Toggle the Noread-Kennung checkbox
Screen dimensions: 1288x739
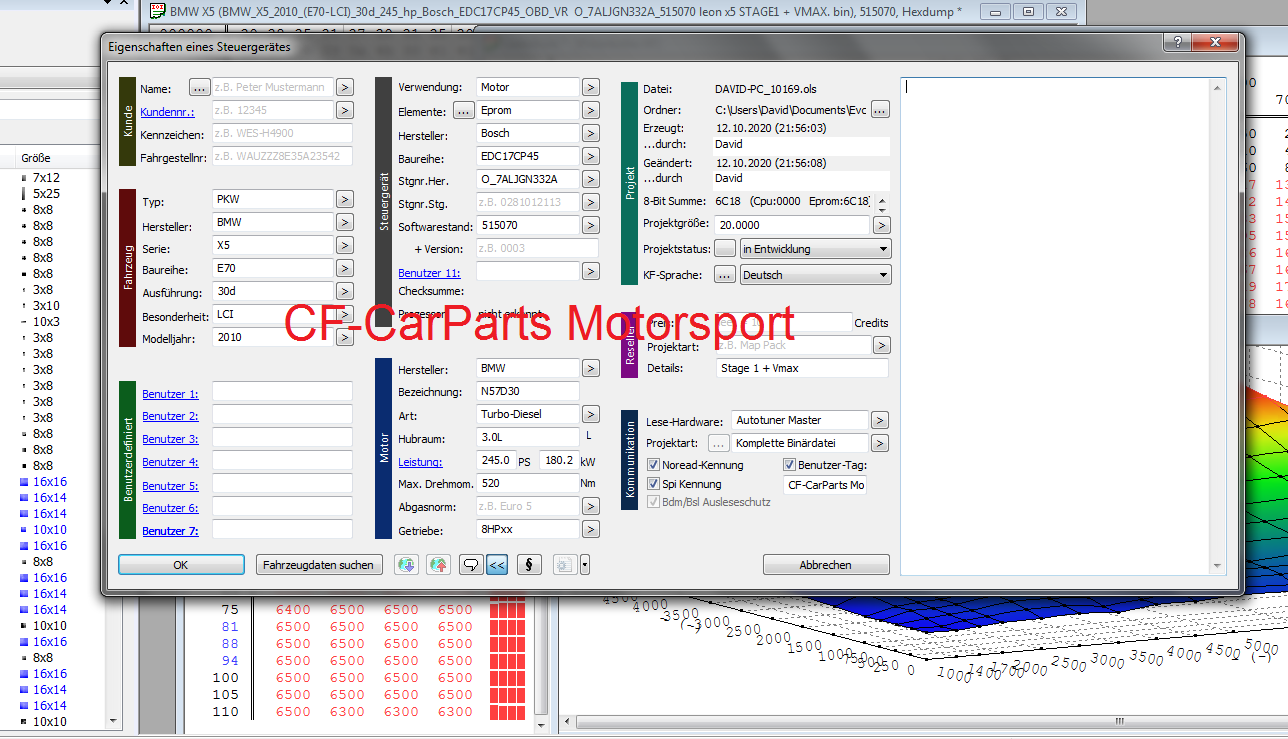pyautogui.click(x=653, y=465)
